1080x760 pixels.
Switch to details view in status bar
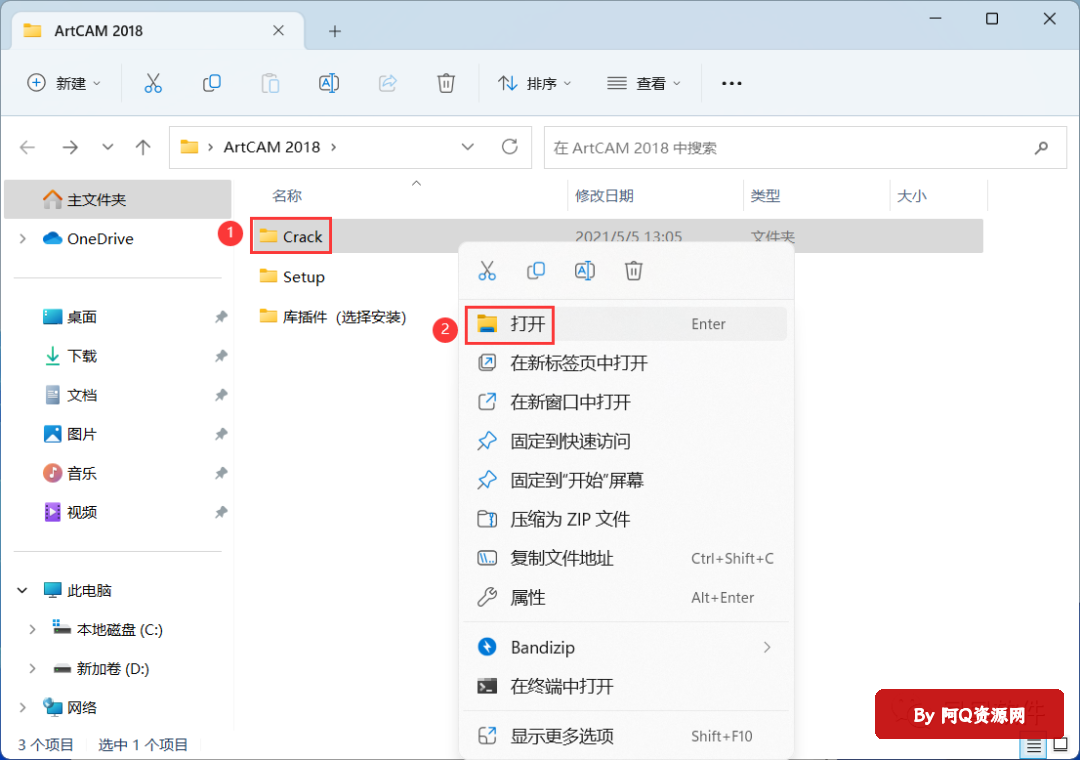[x=1034, y=746]
